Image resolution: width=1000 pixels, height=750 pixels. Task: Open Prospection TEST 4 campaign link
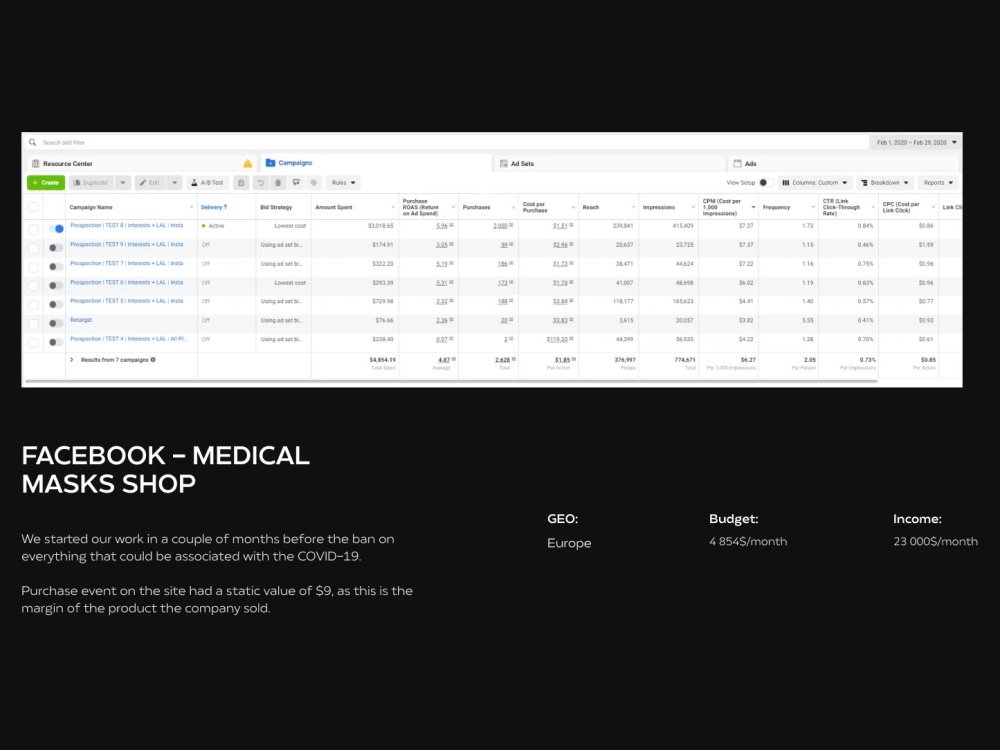(x=128, y=339)
